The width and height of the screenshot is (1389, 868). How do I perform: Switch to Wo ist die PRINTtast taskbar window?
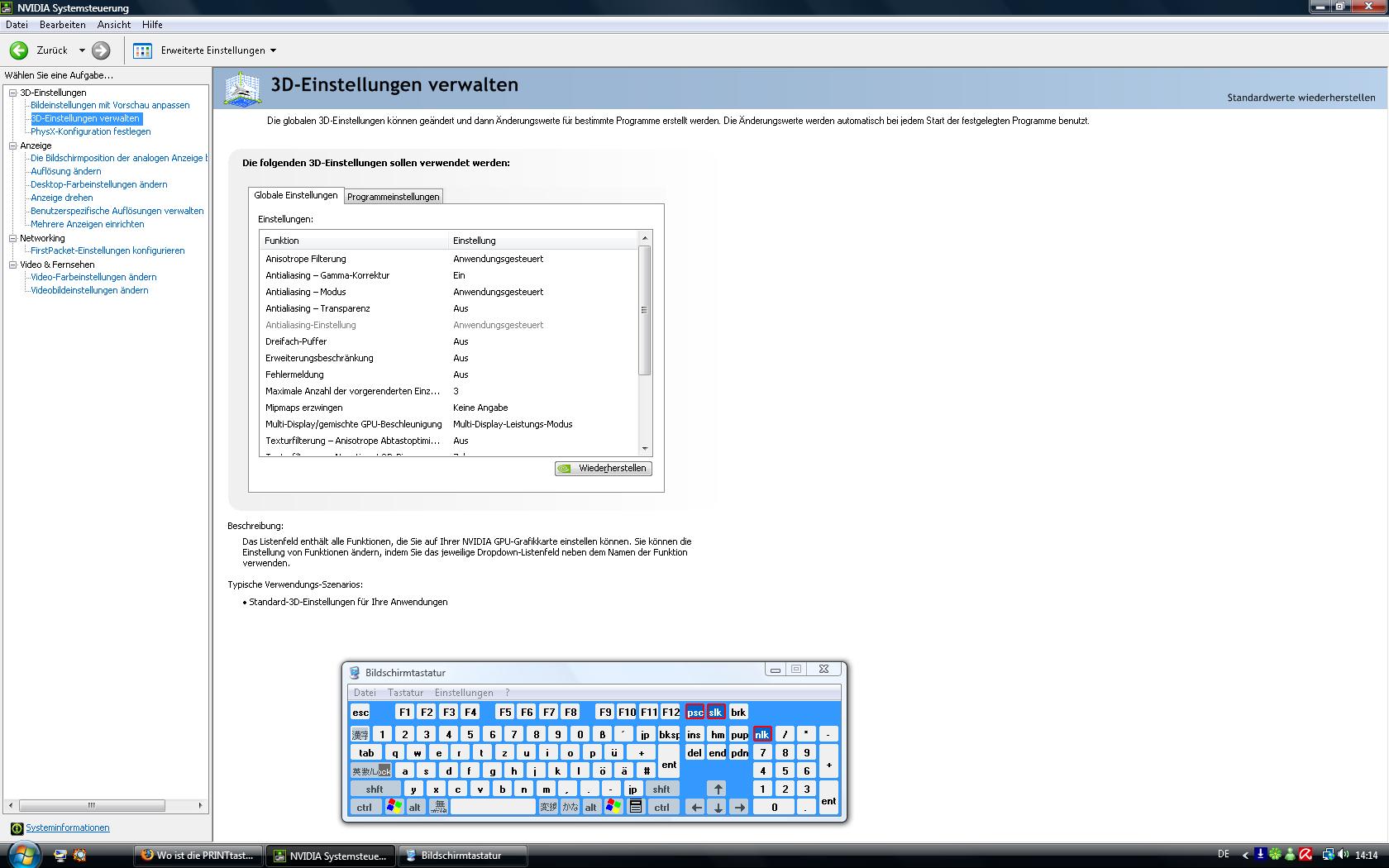pos(198,856)
